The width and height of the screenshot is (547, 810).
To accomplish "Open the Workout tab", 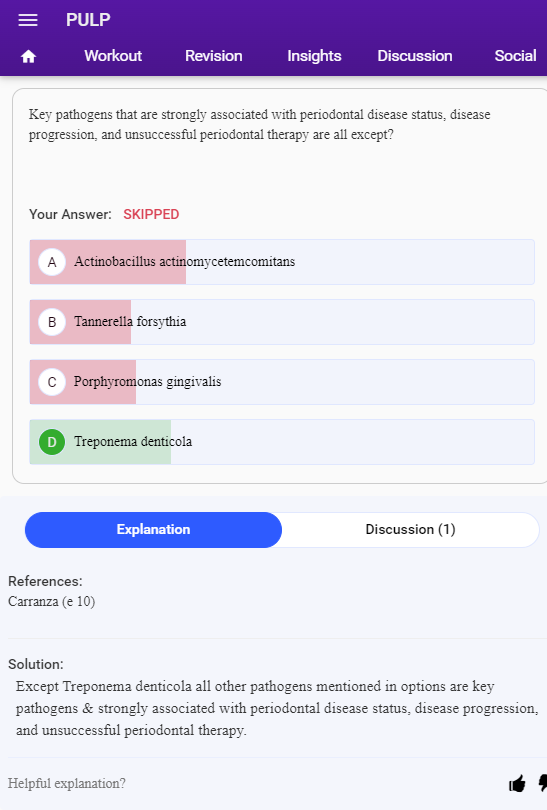I will 113,56.
